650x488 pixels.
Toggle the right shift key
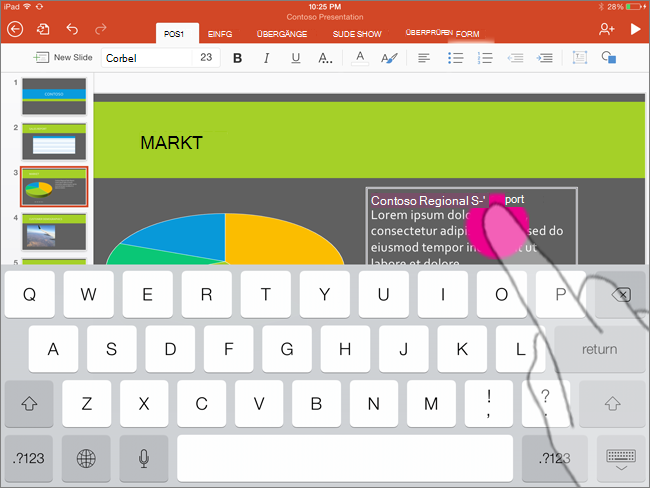click(612, 403)
